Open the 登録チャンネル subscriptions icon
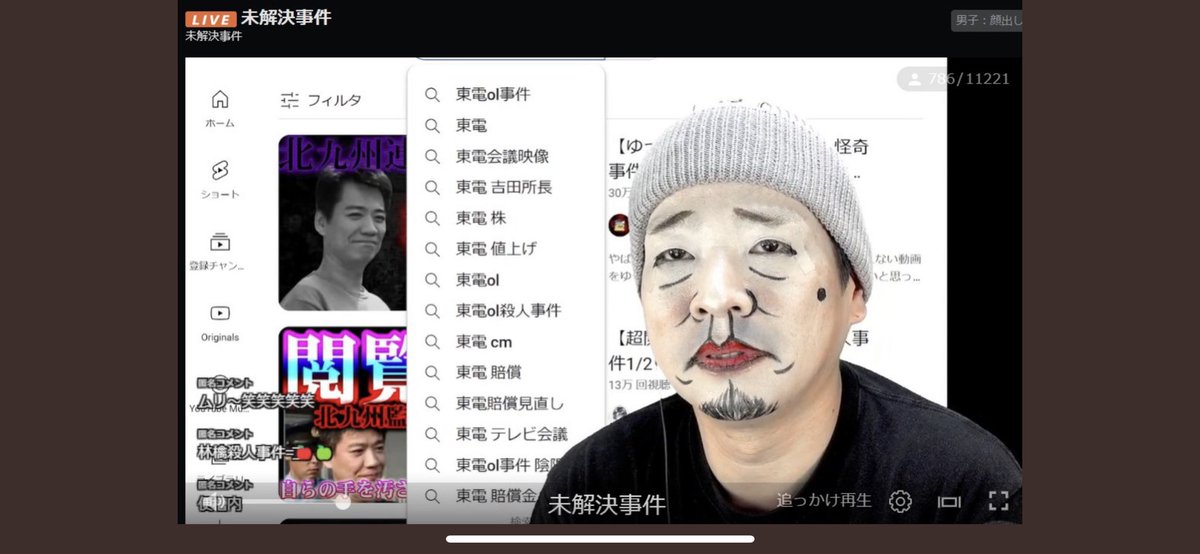 [x=220, y=242]
